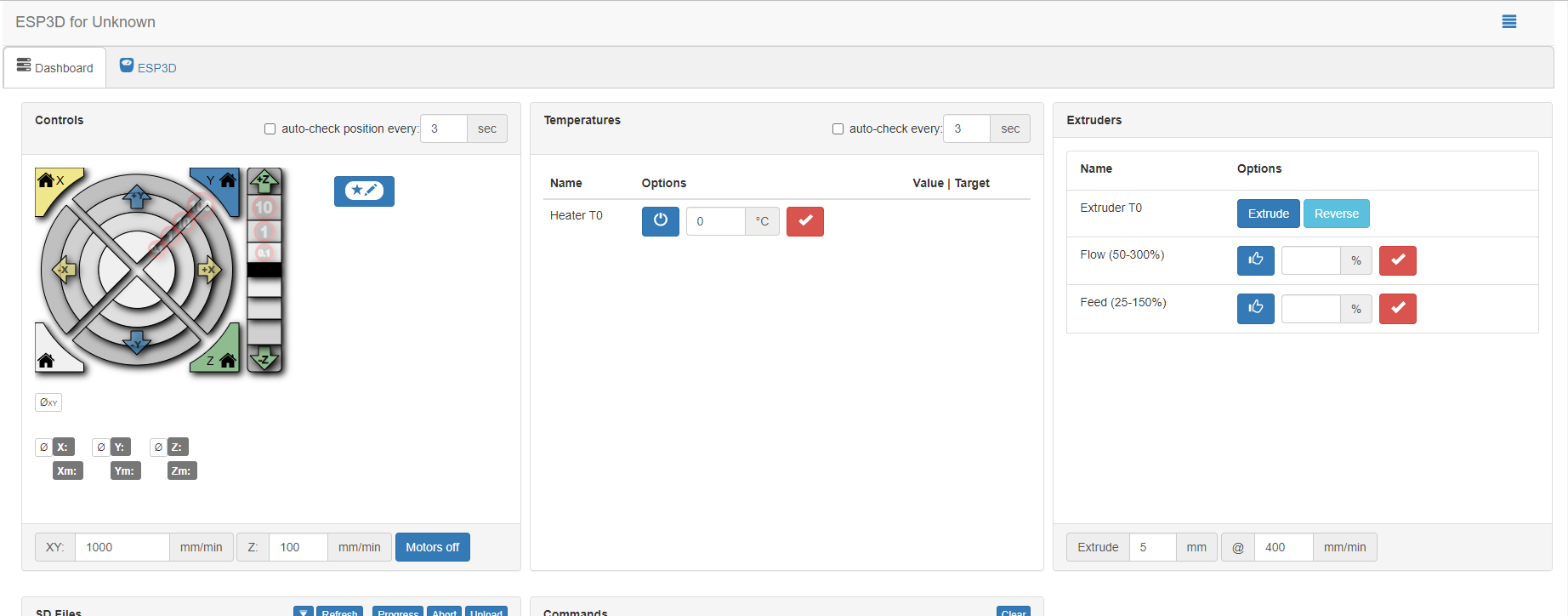Jog the +Z green arrow
The width and height of the screenshot is (1568, 616).
click(x=264, y=180)
